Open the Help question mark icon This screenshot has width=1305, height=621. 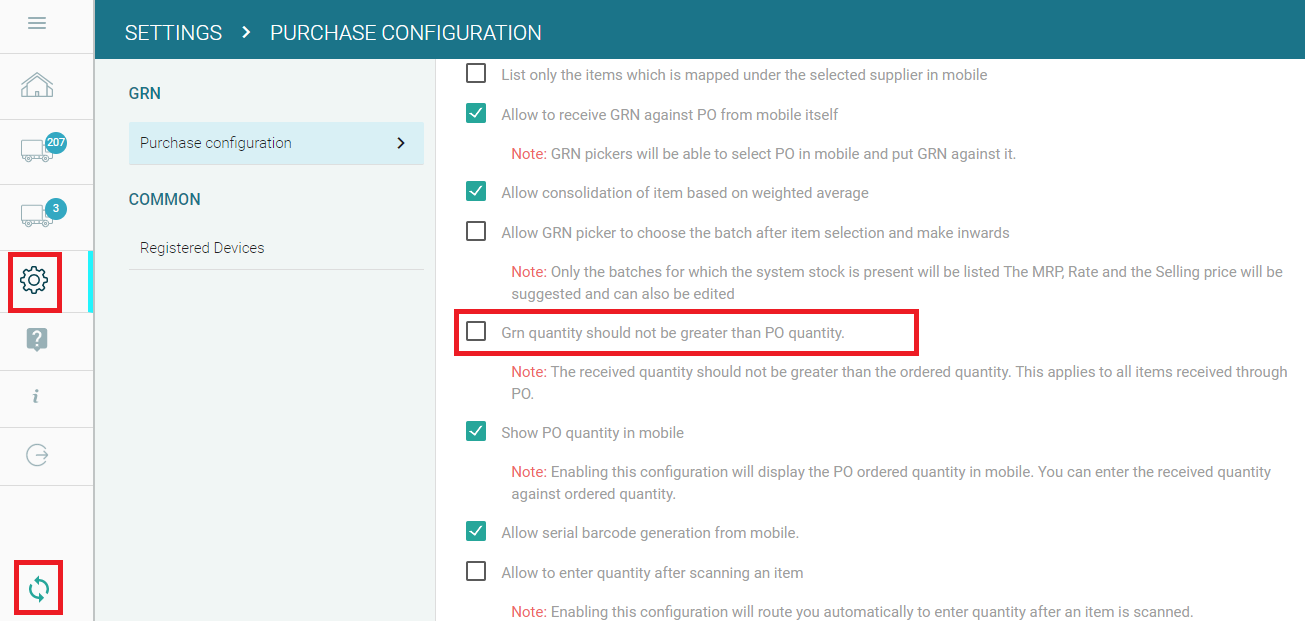(37, 339)
